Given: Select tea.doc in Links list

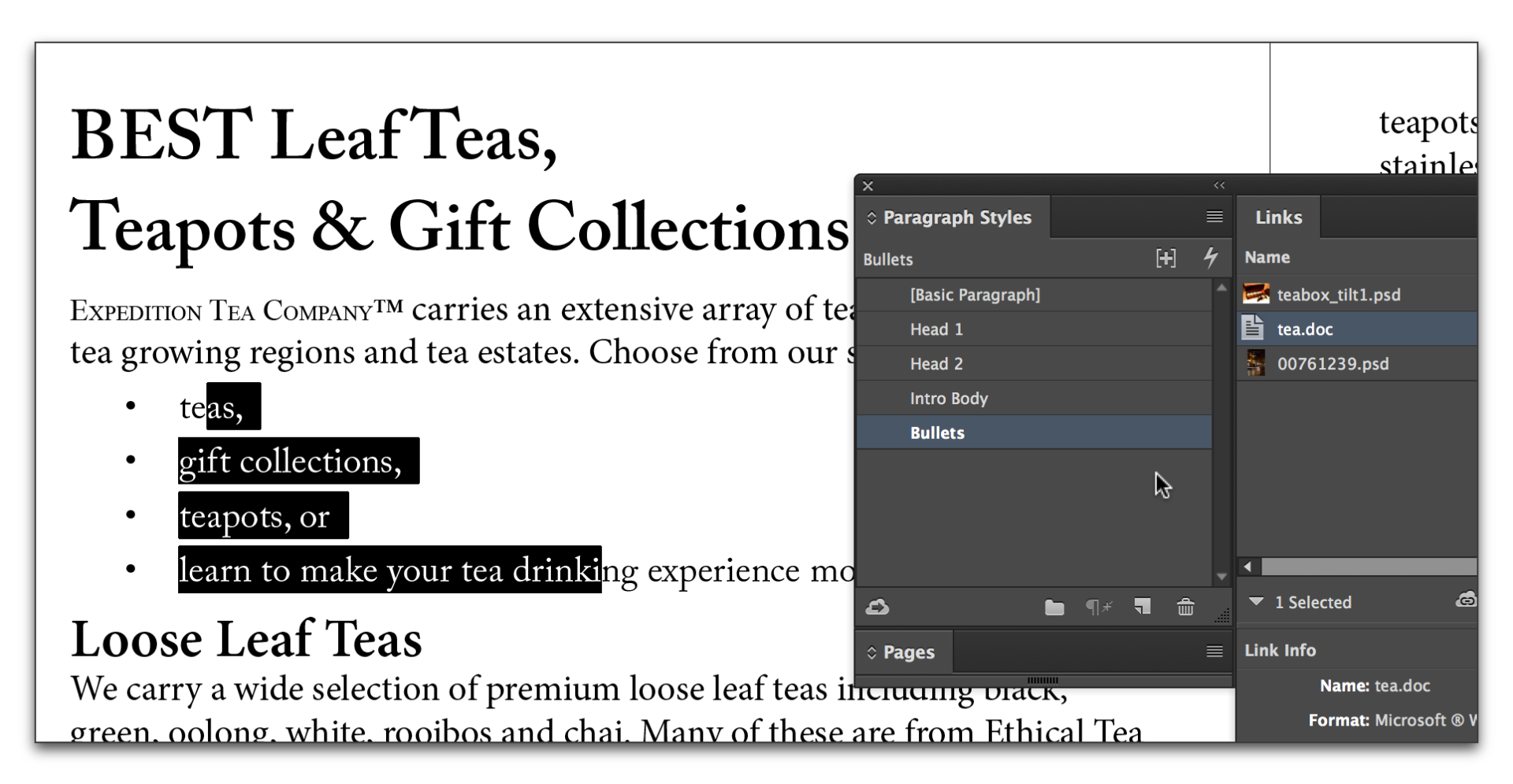Looking at the screenshot, I should 1358,329.
